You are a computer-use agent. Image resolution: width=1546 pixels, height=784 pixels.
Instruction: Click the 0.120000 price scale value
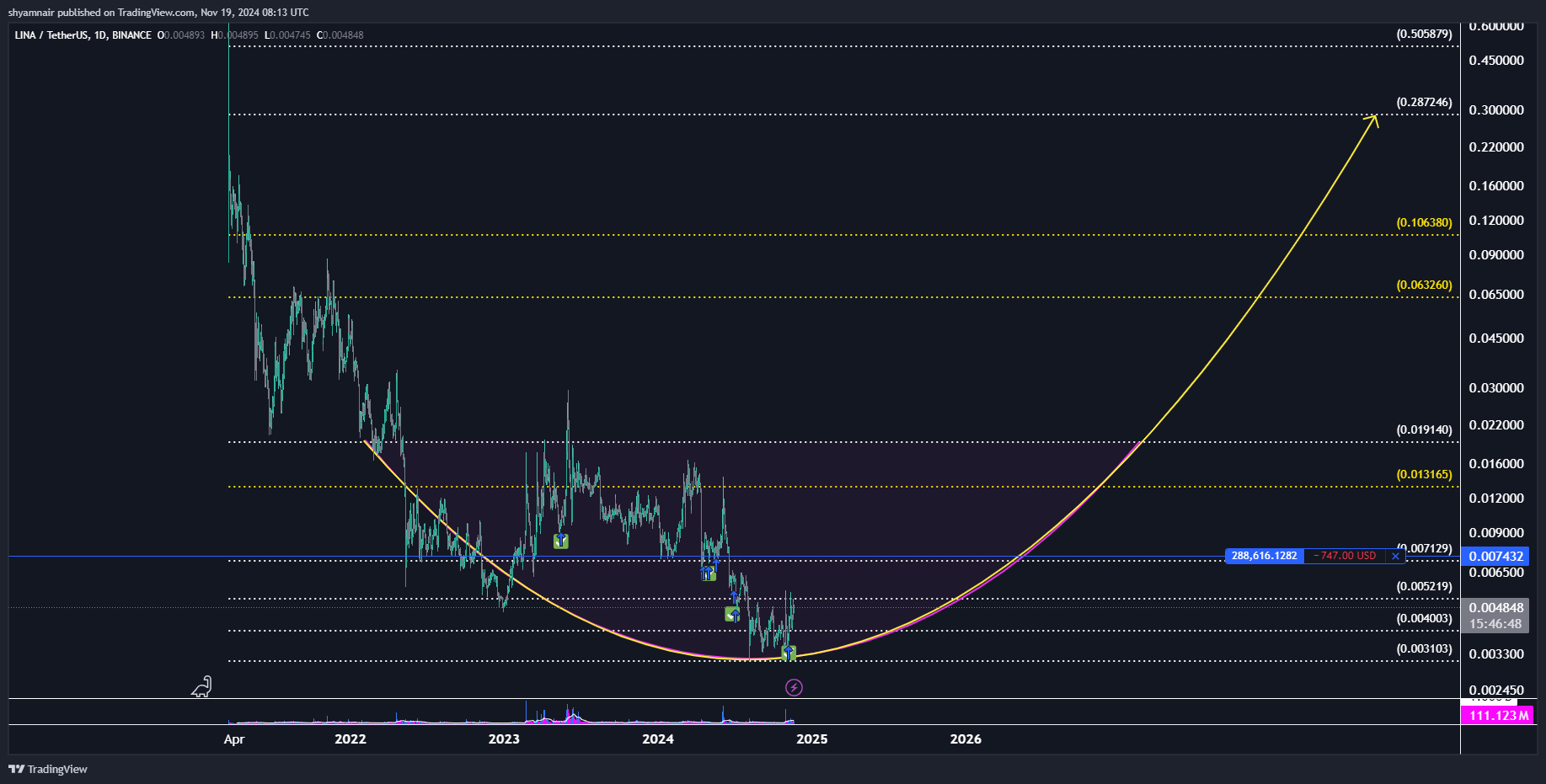(1496, 221)
